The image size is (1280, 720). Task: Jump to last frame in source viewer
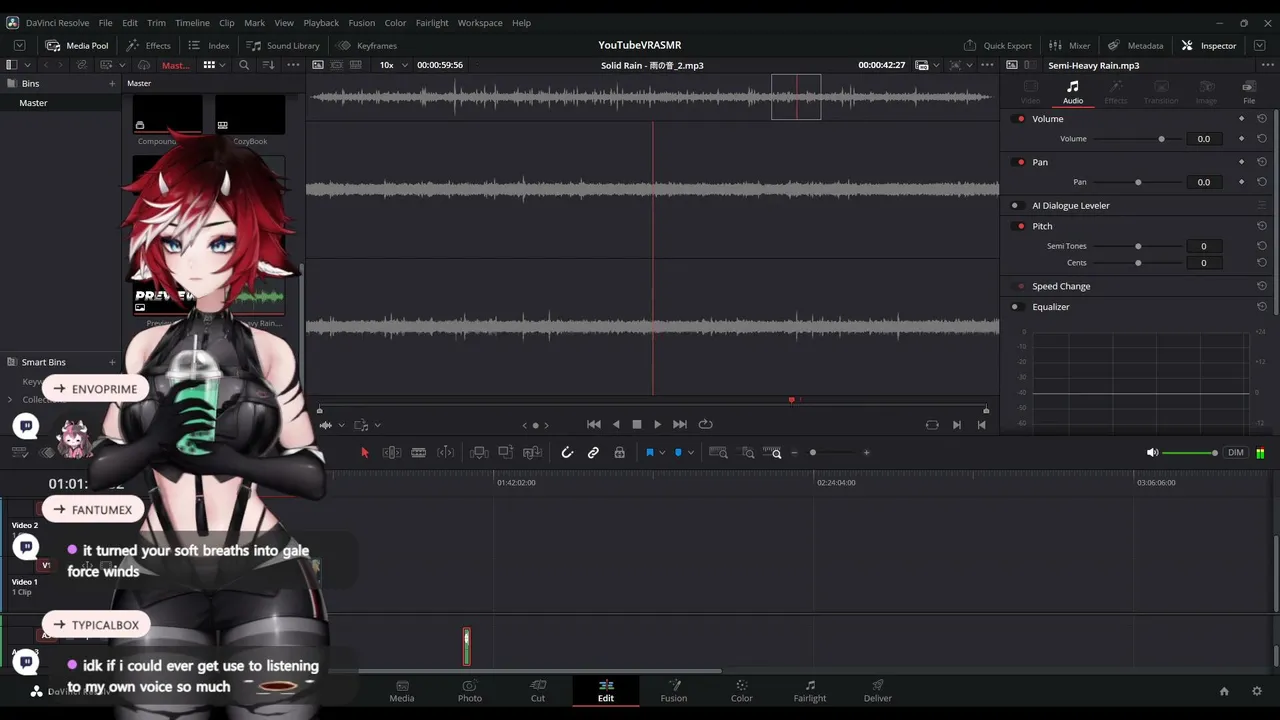pos(680,425)
